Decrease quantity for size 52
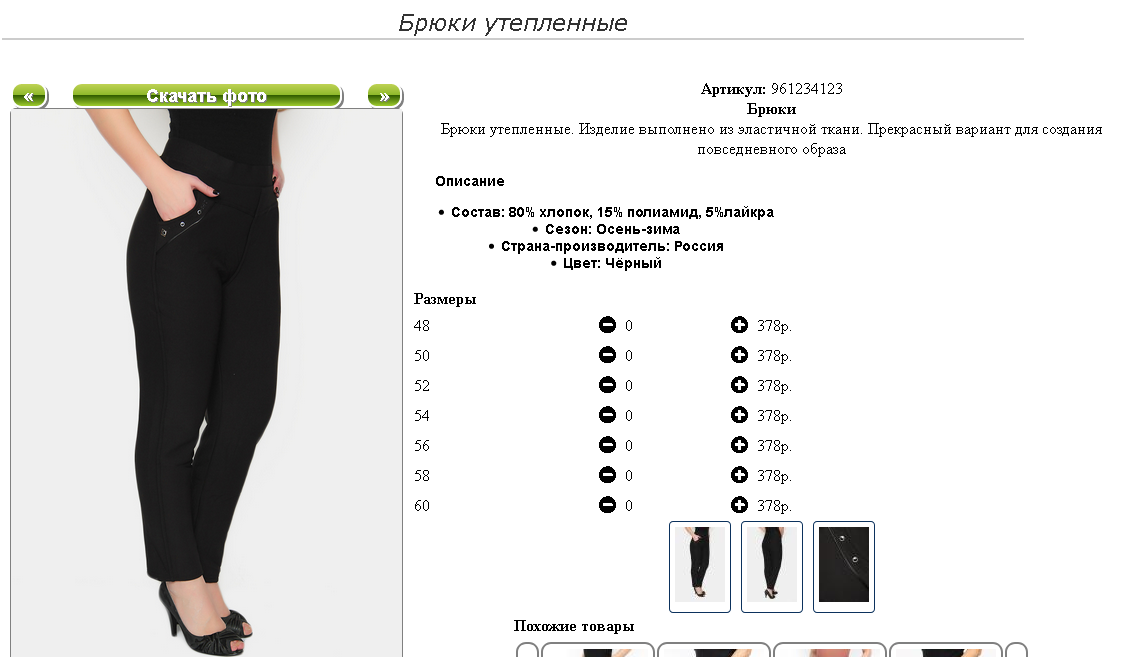This screenshot has width=1126, height=657. pos(607,385)
